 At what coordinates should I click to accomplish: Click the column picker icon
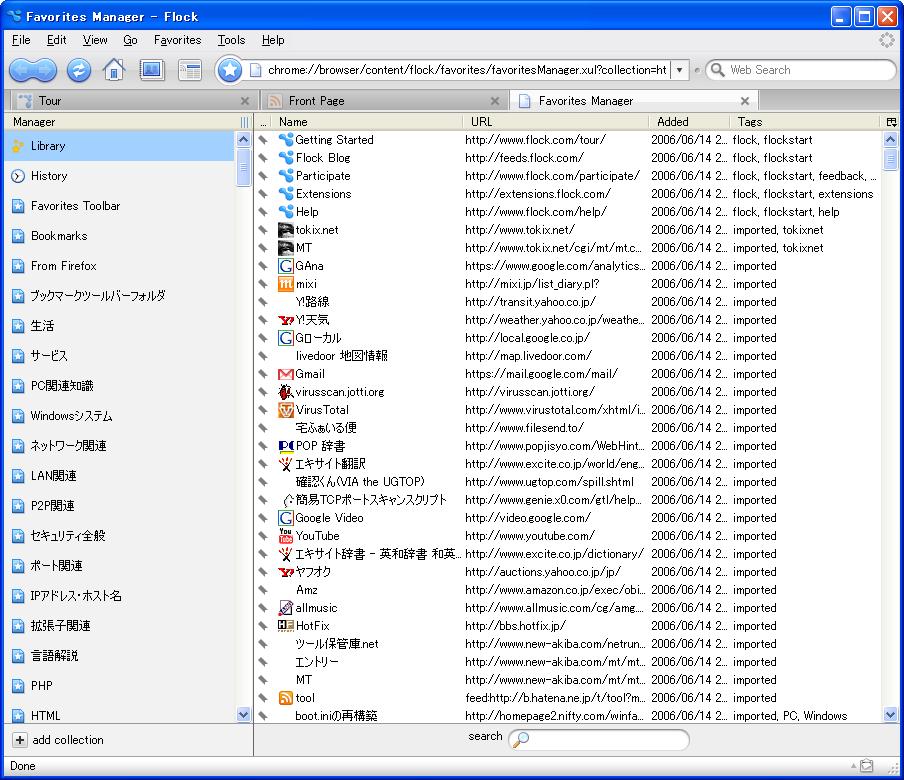(891, 122)
